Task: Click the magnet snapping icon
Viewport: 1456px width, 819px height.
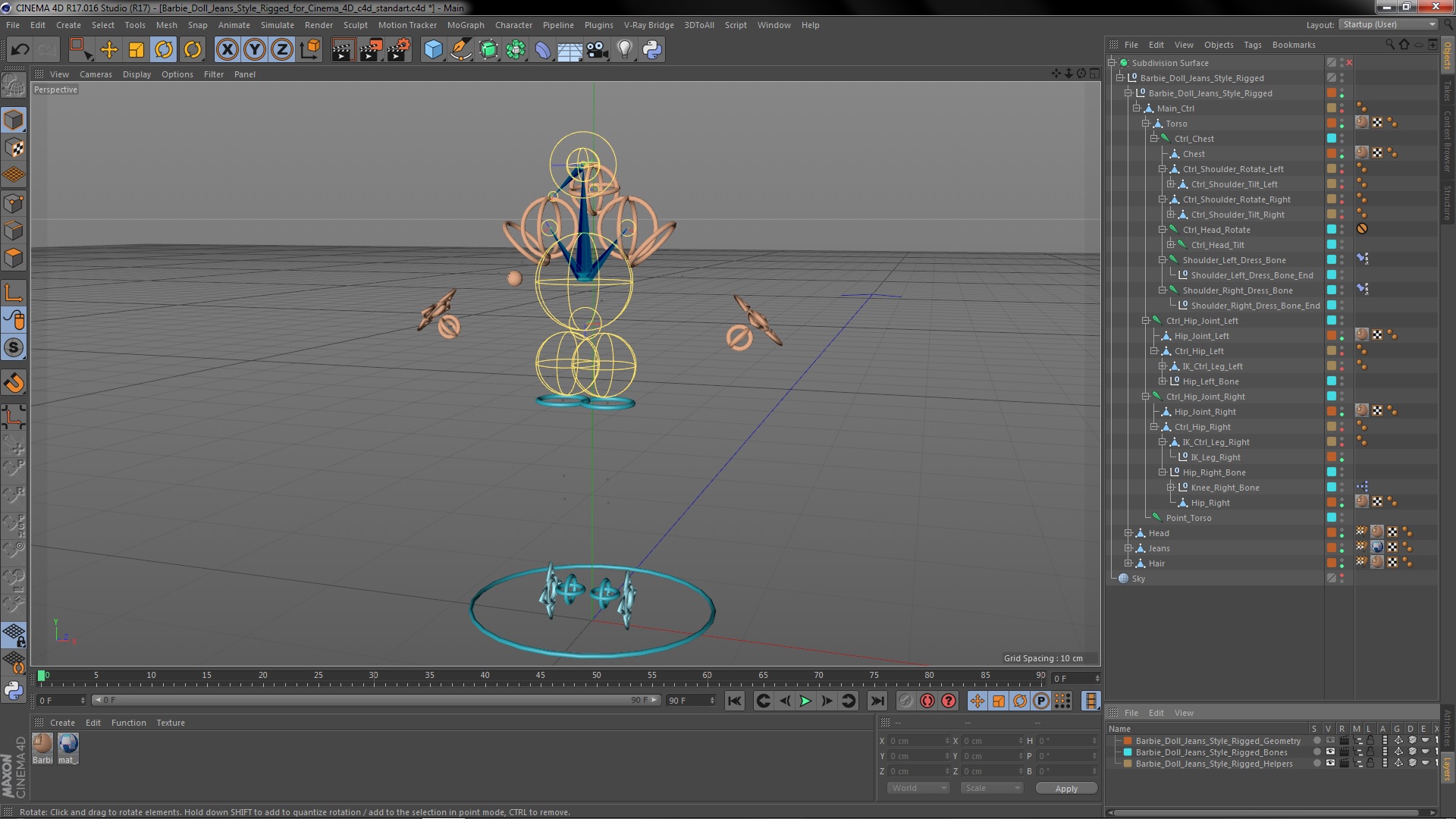Action: click(x=14, y=383)
